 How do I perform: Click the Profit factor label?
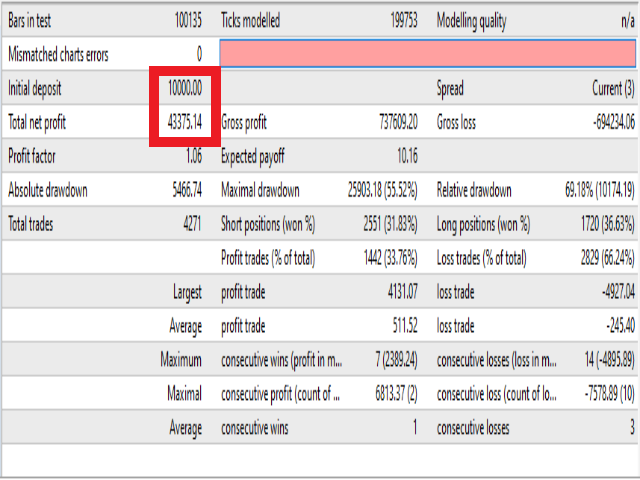click(32, 156)
